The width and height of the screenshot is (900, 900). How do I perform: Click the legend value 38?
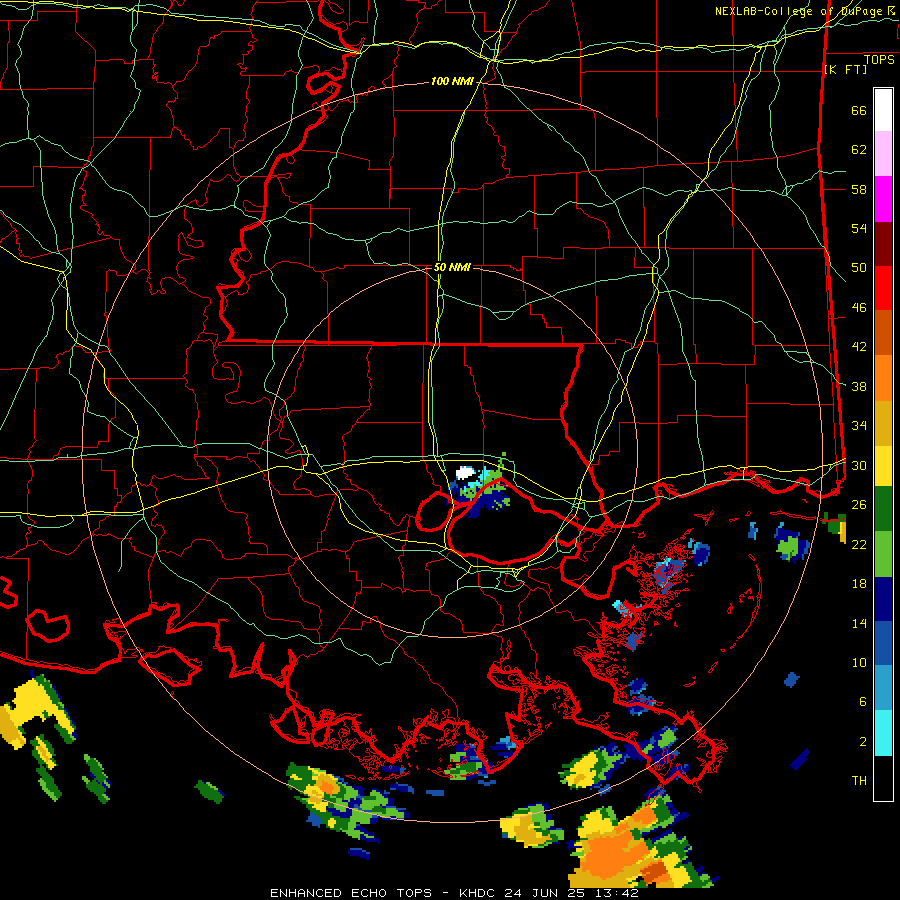859,386
